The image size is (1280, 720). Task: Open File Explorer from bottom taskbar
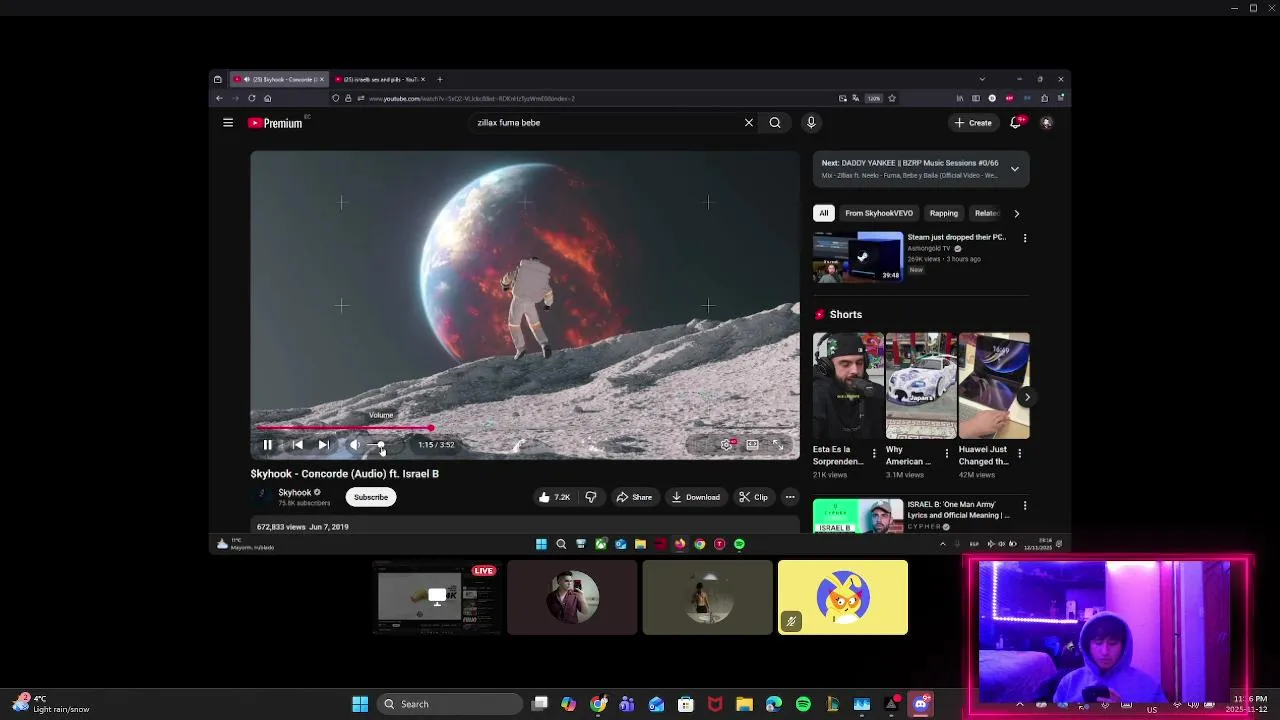click(x=744, y=704)
